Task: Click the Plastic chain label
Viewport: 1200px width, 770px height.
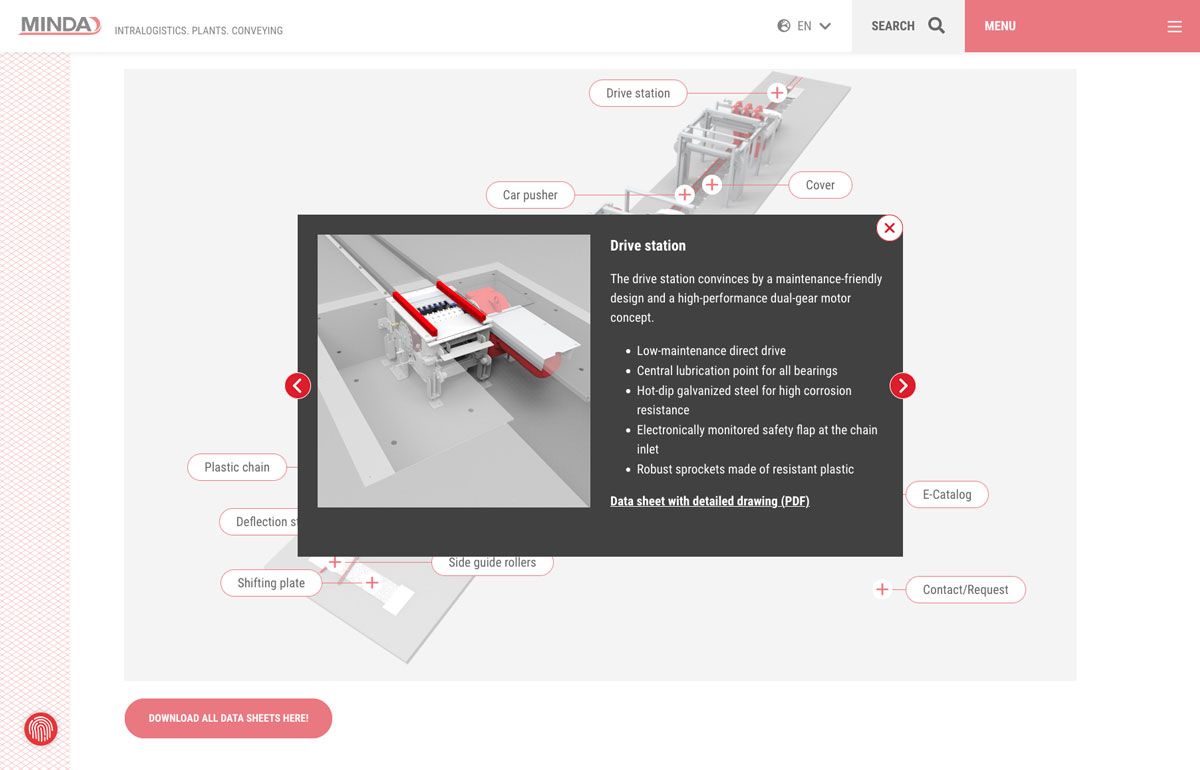Action: pyautogui.click(x=237, y=467)
